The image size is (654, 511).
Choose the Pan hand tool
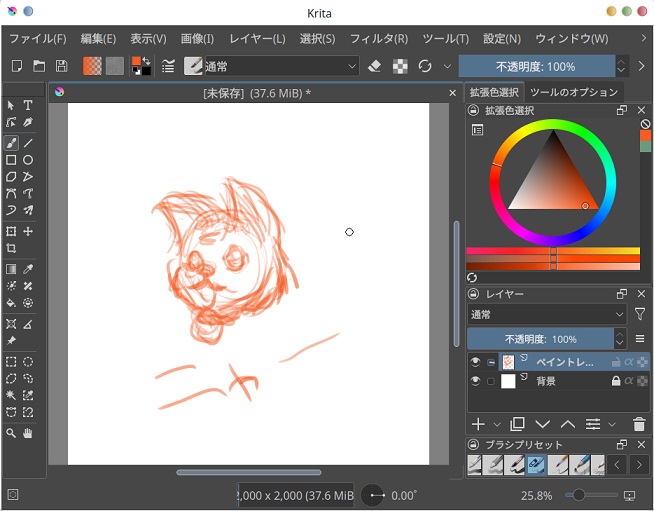[28, 433]
